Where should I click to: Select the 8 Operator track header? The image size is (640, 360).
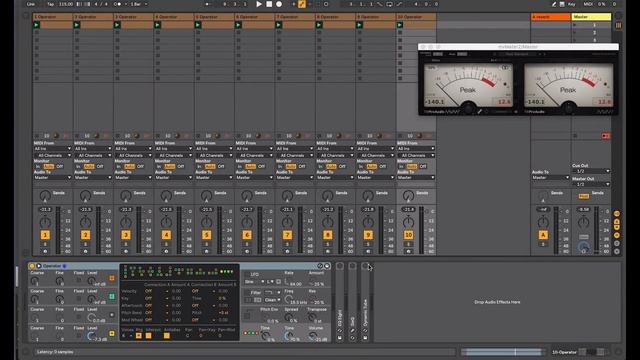click(x=336, y=17)
